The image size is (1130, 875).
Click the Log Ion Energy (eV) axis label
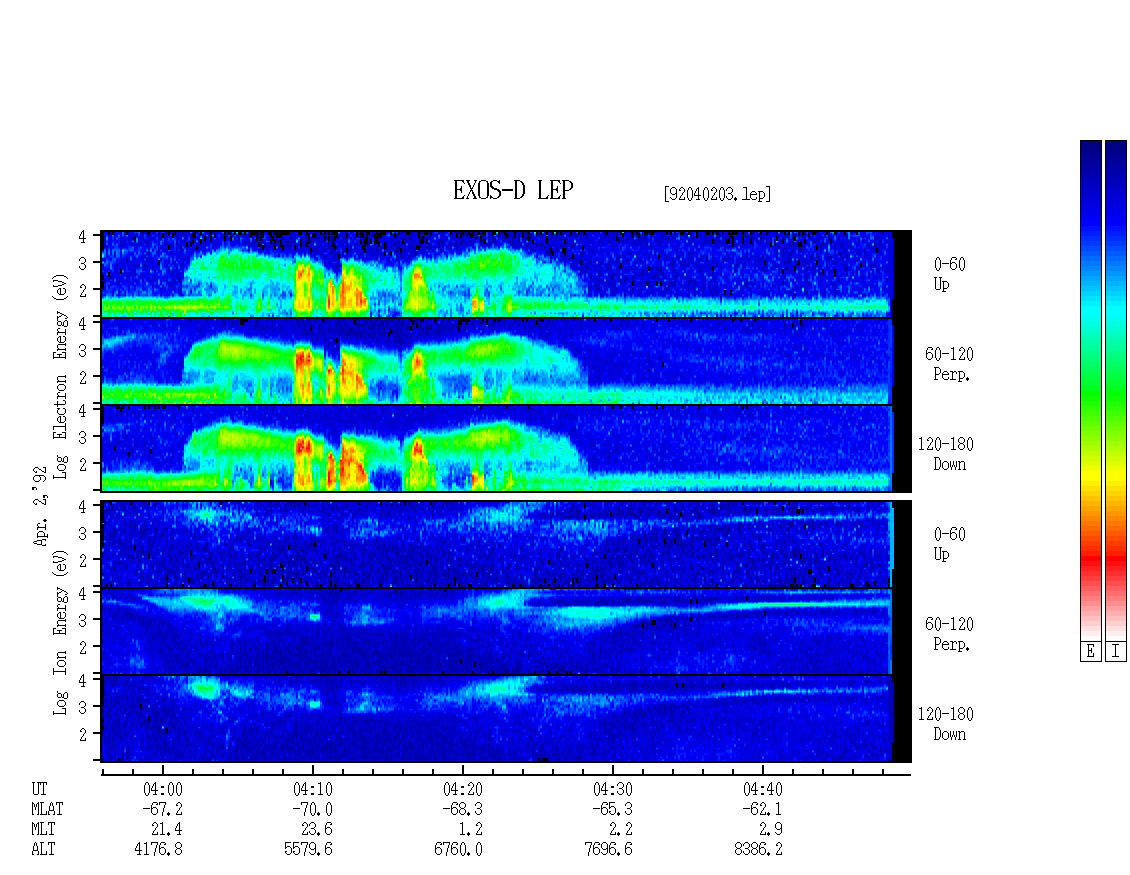[61, 631]
